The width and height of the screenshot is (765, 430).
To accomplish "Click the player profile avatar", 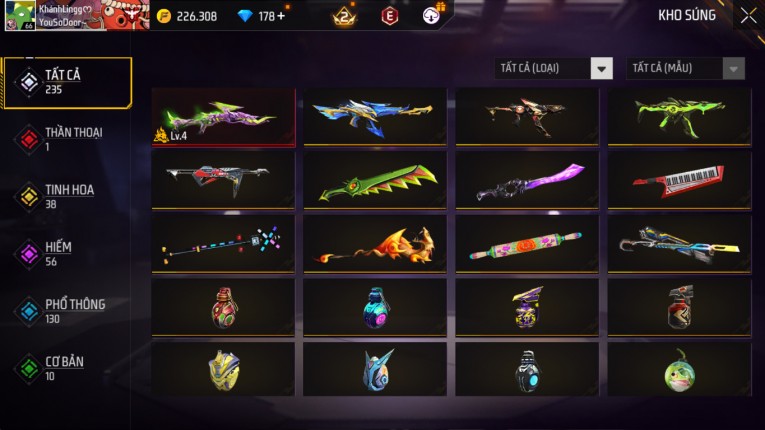I will (20, 16).
